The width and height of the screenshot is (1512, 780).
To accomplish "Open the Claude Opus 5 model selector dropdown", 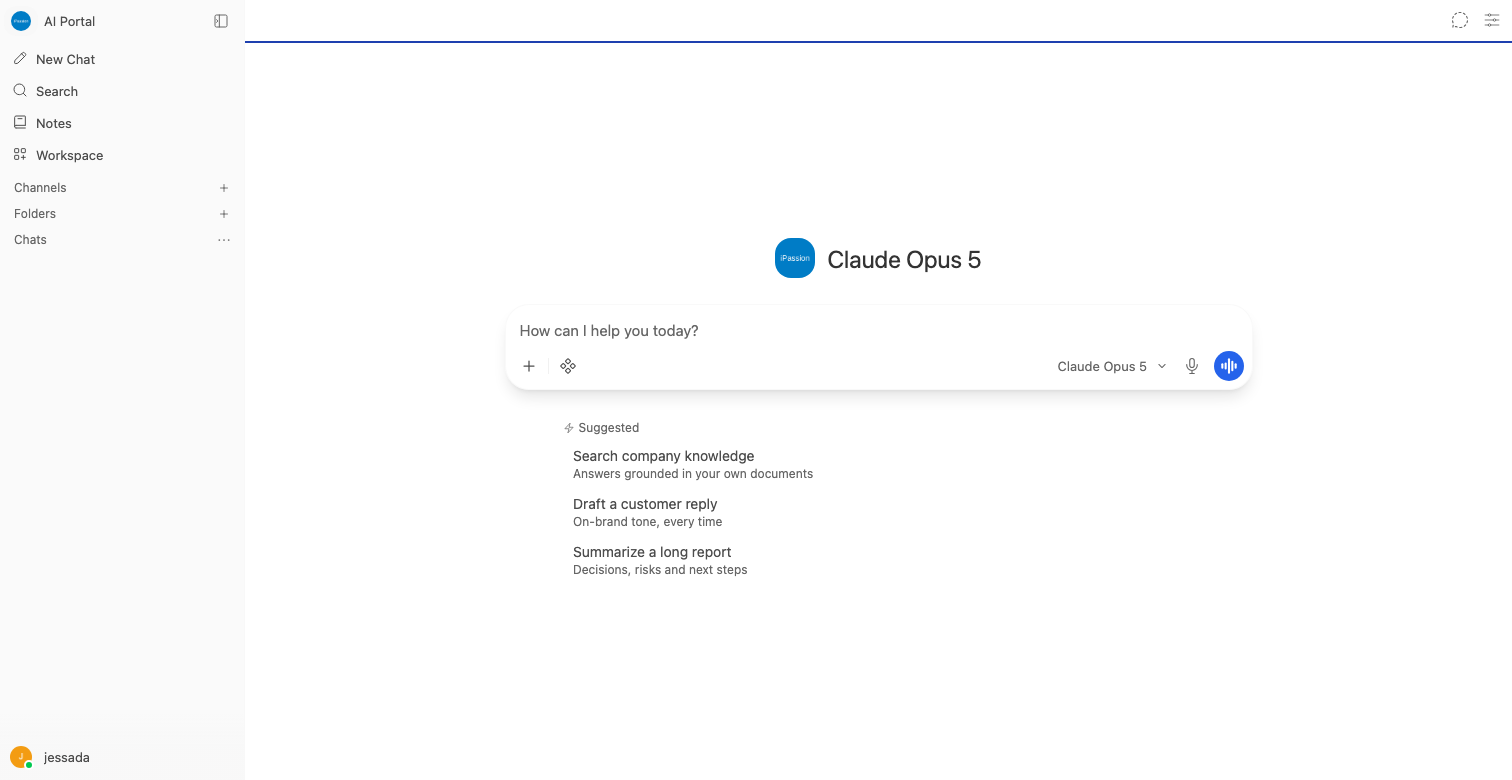I will (x=1112, y=366).
